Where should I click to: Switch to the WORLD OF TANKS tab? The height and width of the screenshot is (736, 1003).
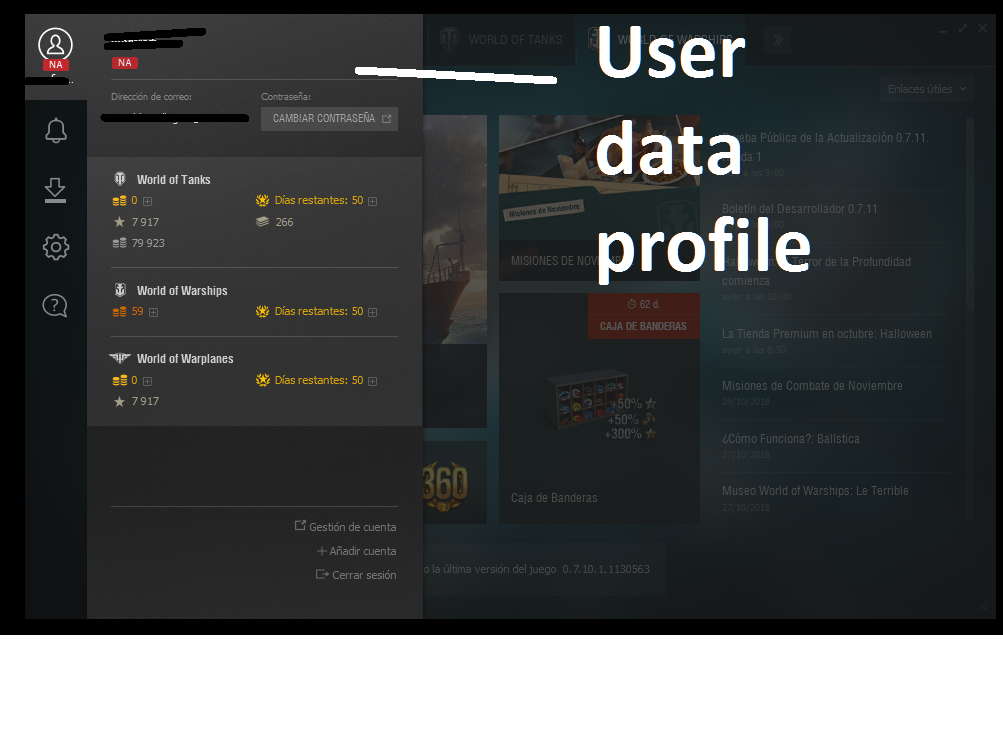click(502, 40)
